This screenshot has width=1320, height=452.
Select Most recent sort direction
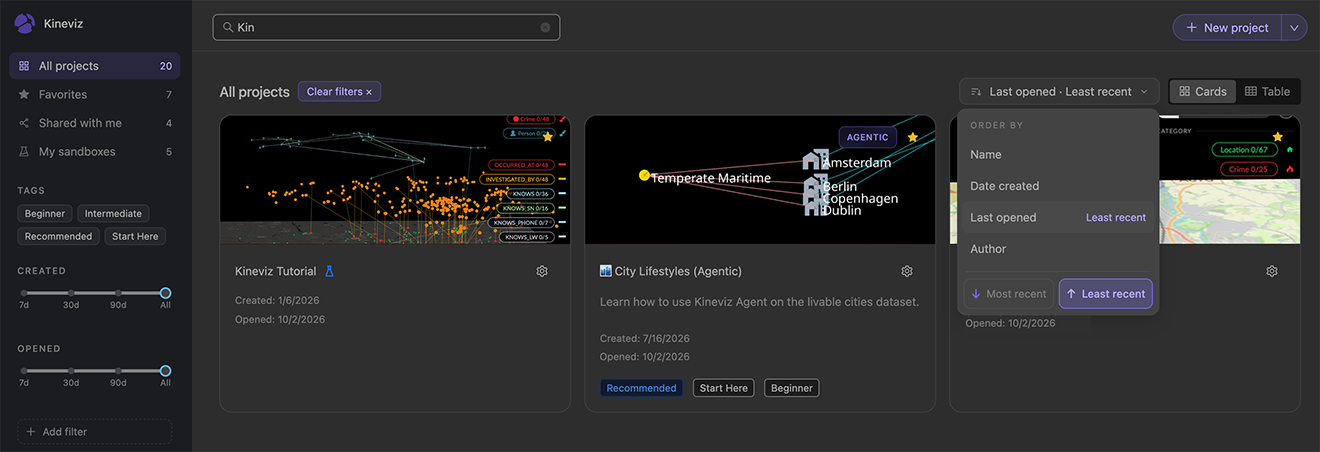[x=1009, y=294]
